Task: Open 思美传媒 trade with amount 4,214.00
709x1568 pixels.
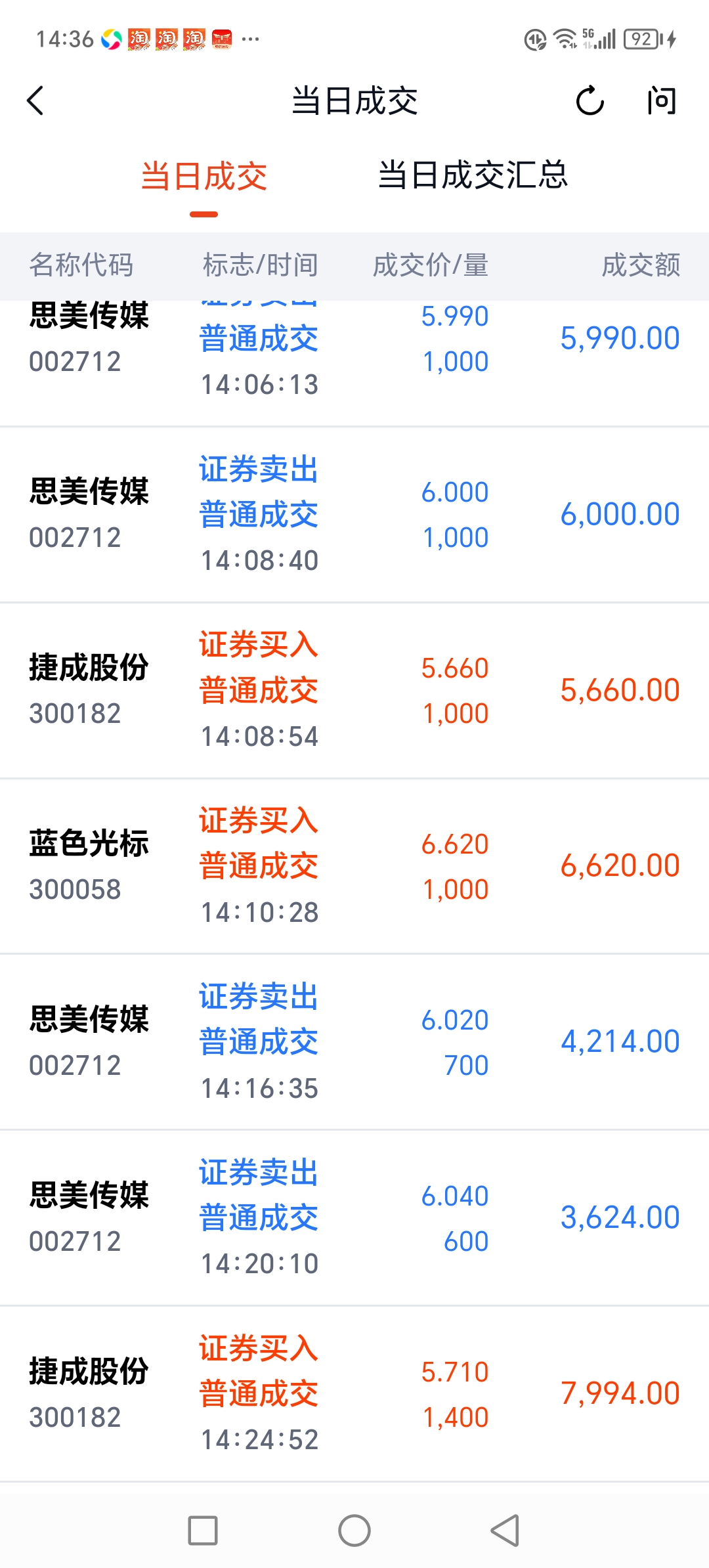Action: [354, 1043]
